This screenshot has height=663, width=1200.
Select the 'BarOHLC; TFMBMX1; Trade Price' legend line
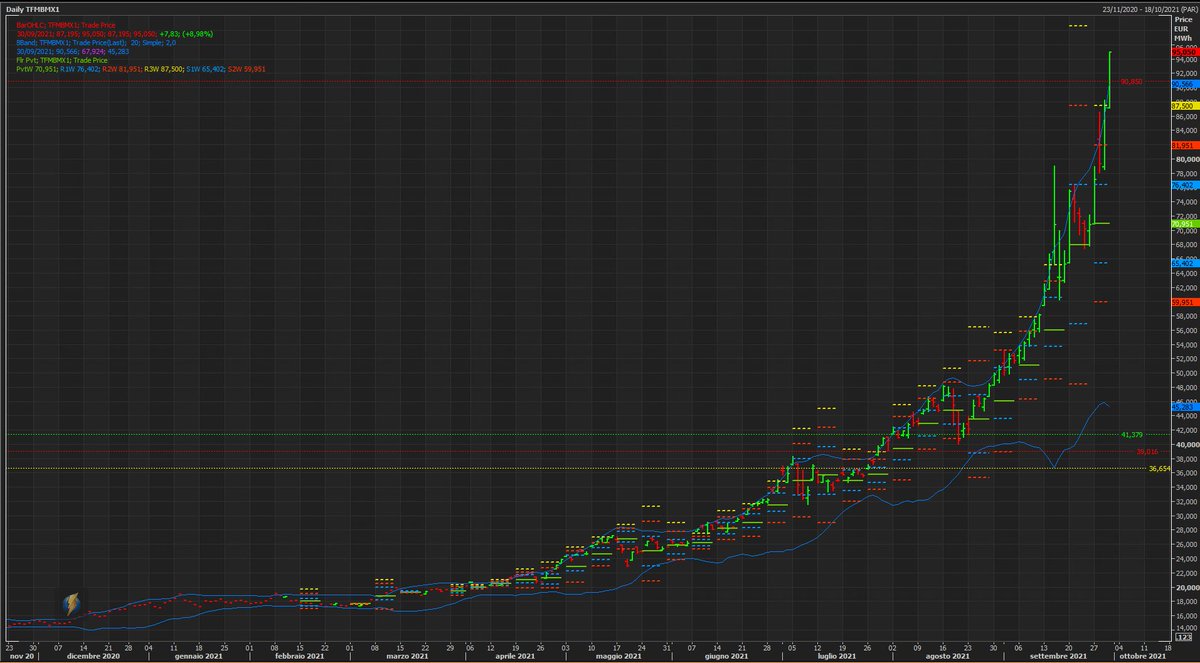pyautogui.click(x=66, y=25)
